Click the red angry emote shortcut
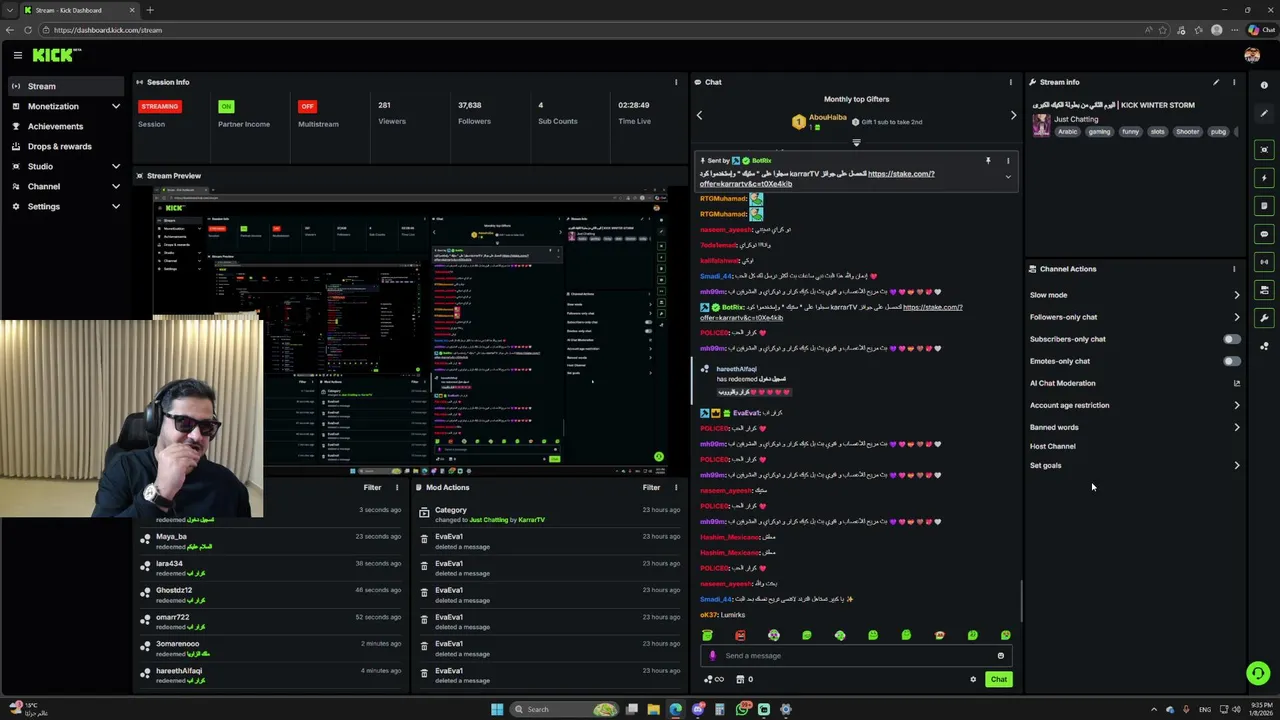1280x720 pixels. point(740,635)
